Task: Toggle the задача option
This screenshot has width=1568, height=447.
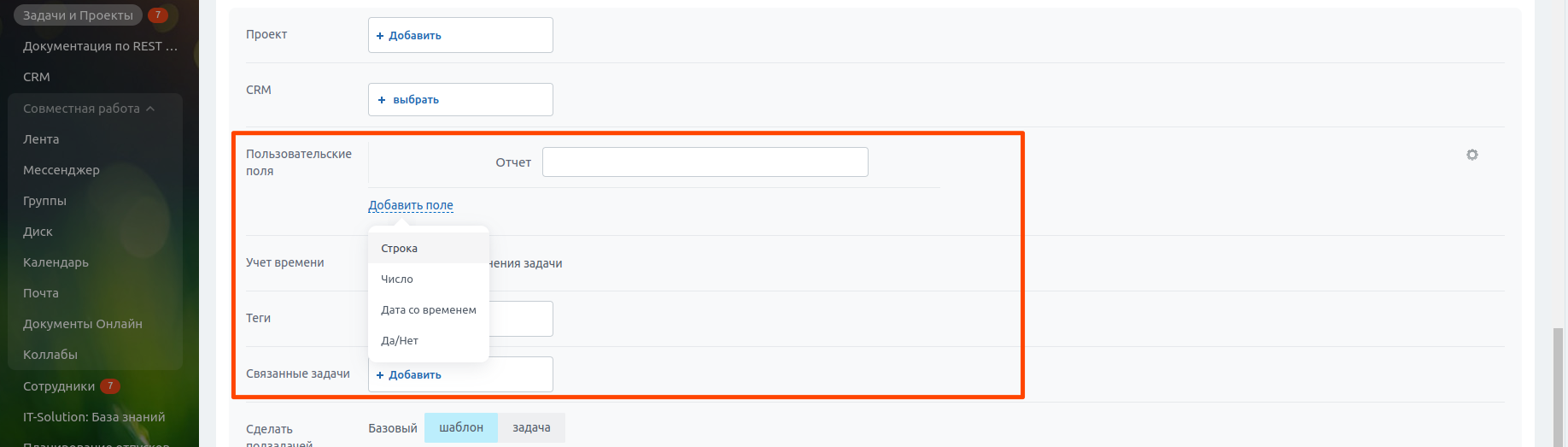Action: tap(531, 427)
